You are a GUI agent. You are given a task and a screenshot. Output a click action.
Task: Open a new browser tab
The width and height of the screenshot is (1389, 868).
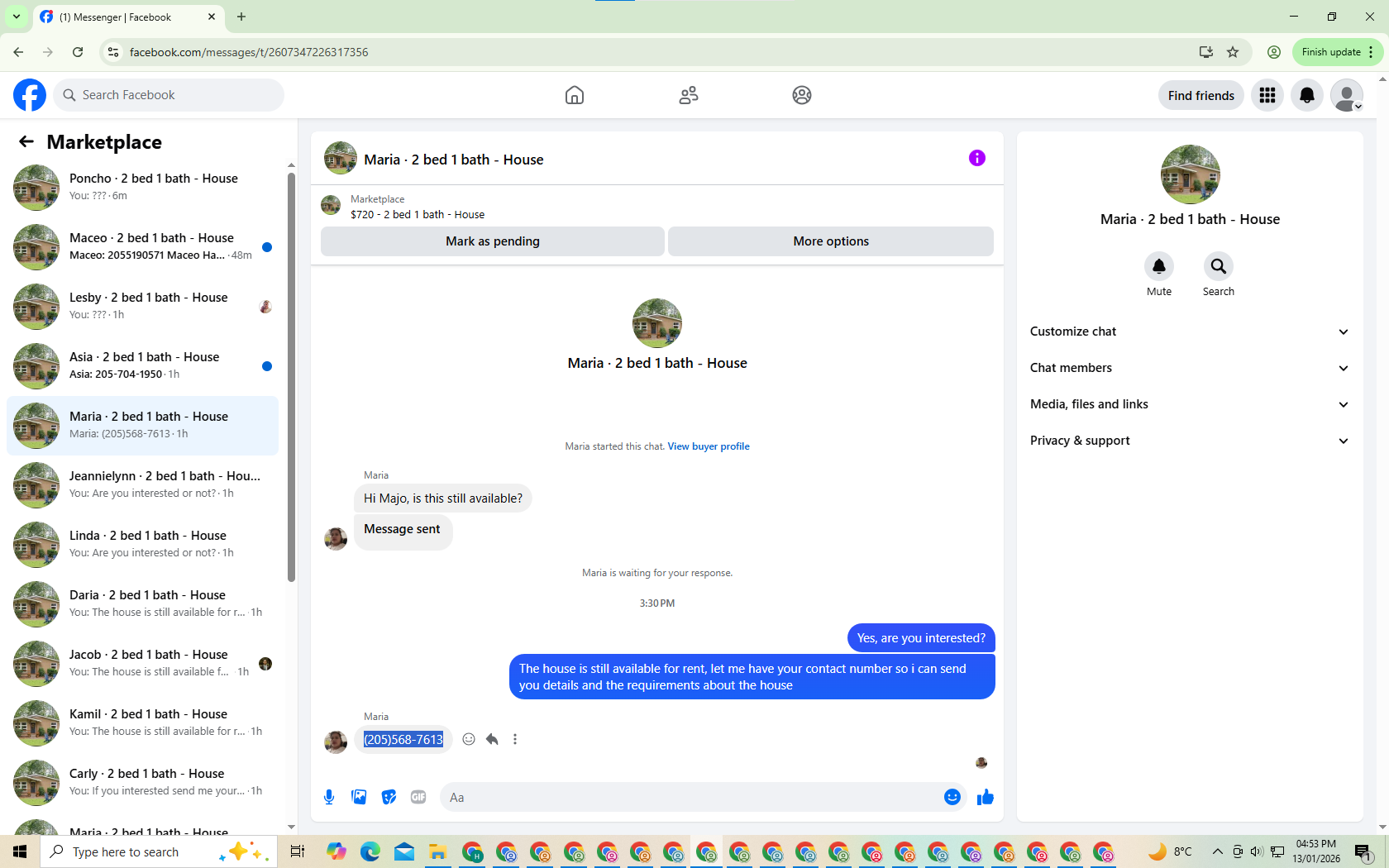[x=241, y=17]
